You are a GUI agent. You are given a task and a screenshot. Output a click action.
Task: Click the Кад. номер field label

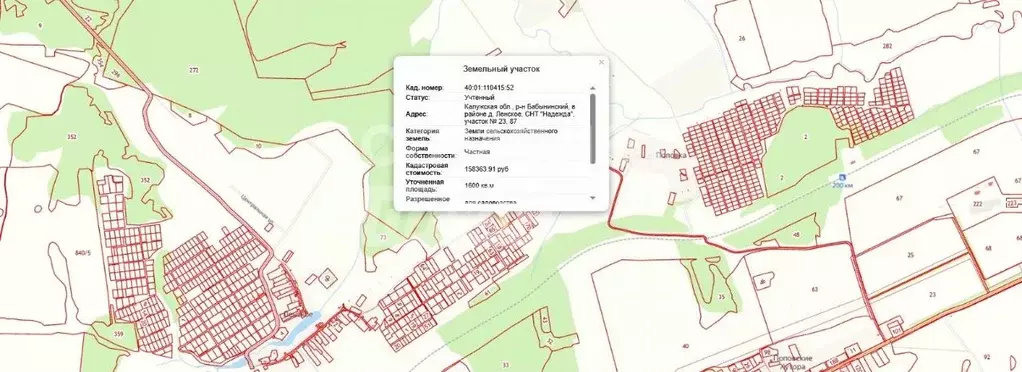point(424,87)
